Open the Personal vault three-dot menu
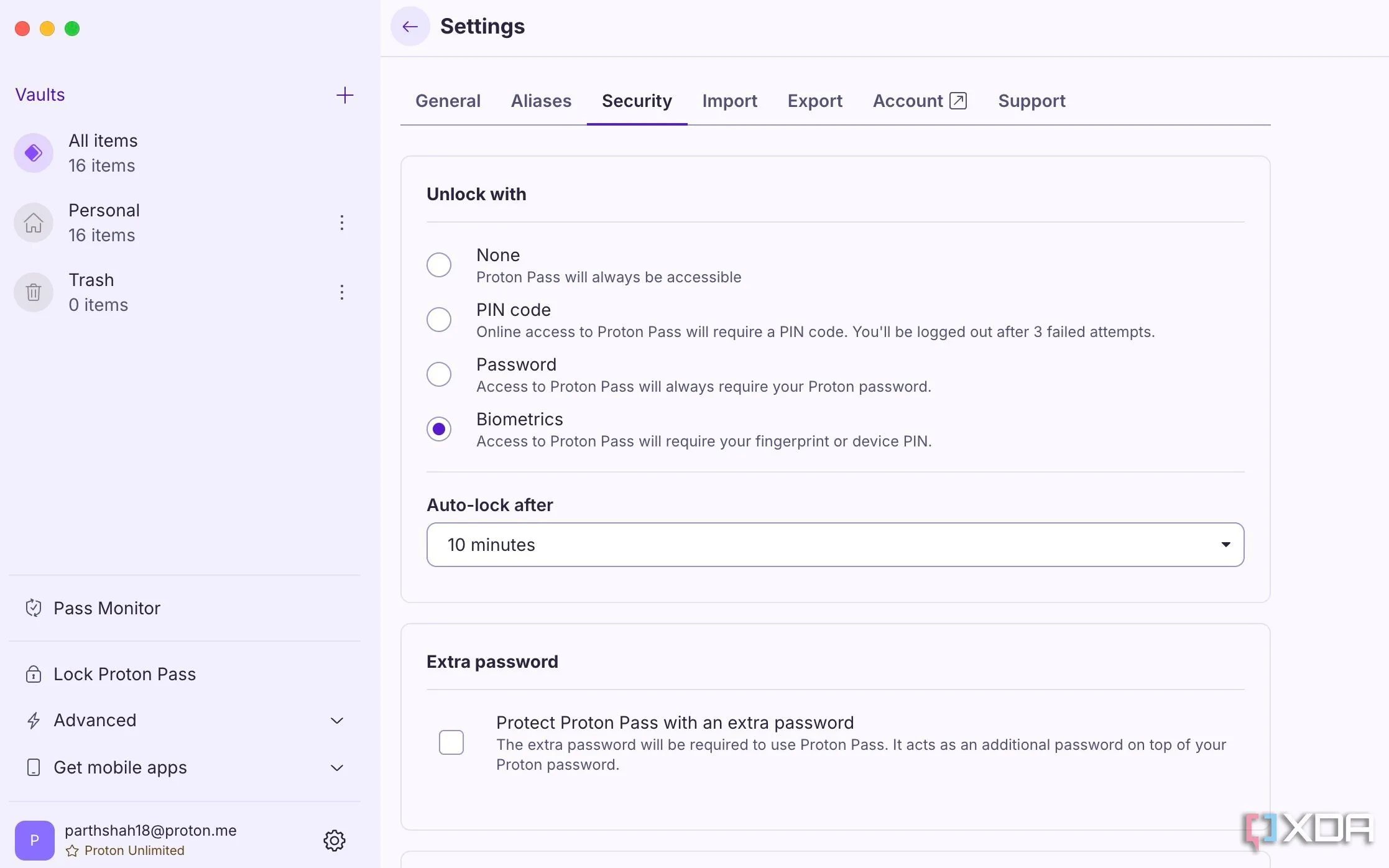 [341, 223]
